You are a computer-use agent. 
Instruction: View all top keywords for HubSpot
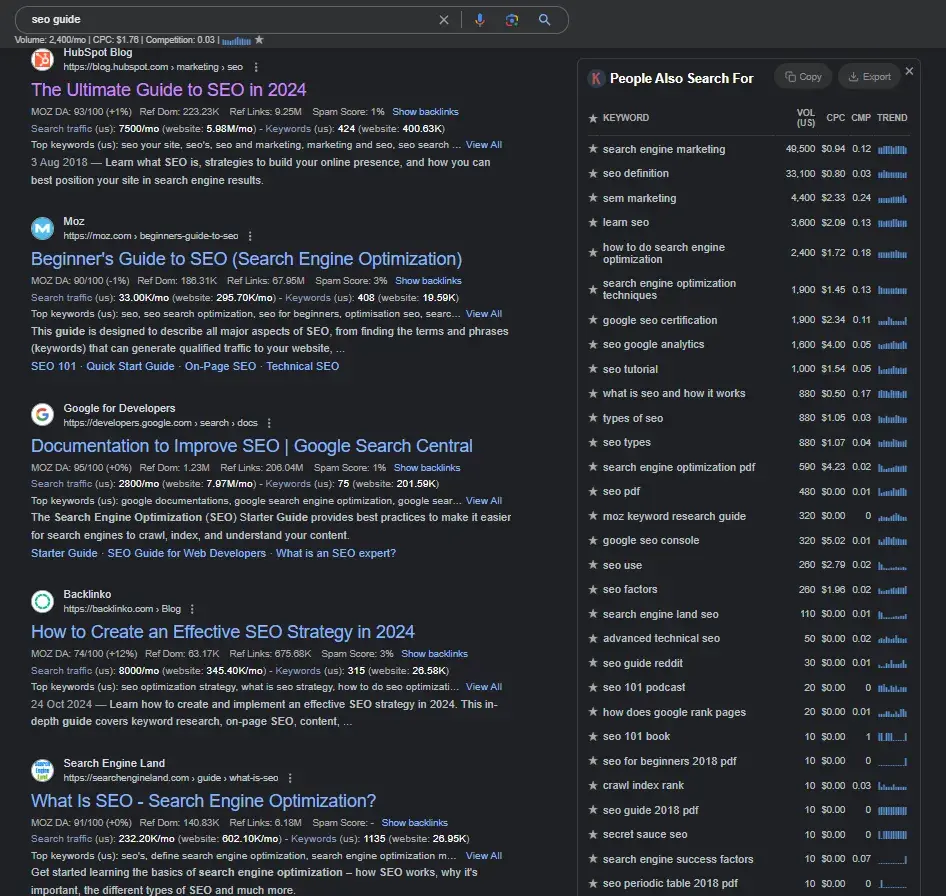[x=484, y=145]
